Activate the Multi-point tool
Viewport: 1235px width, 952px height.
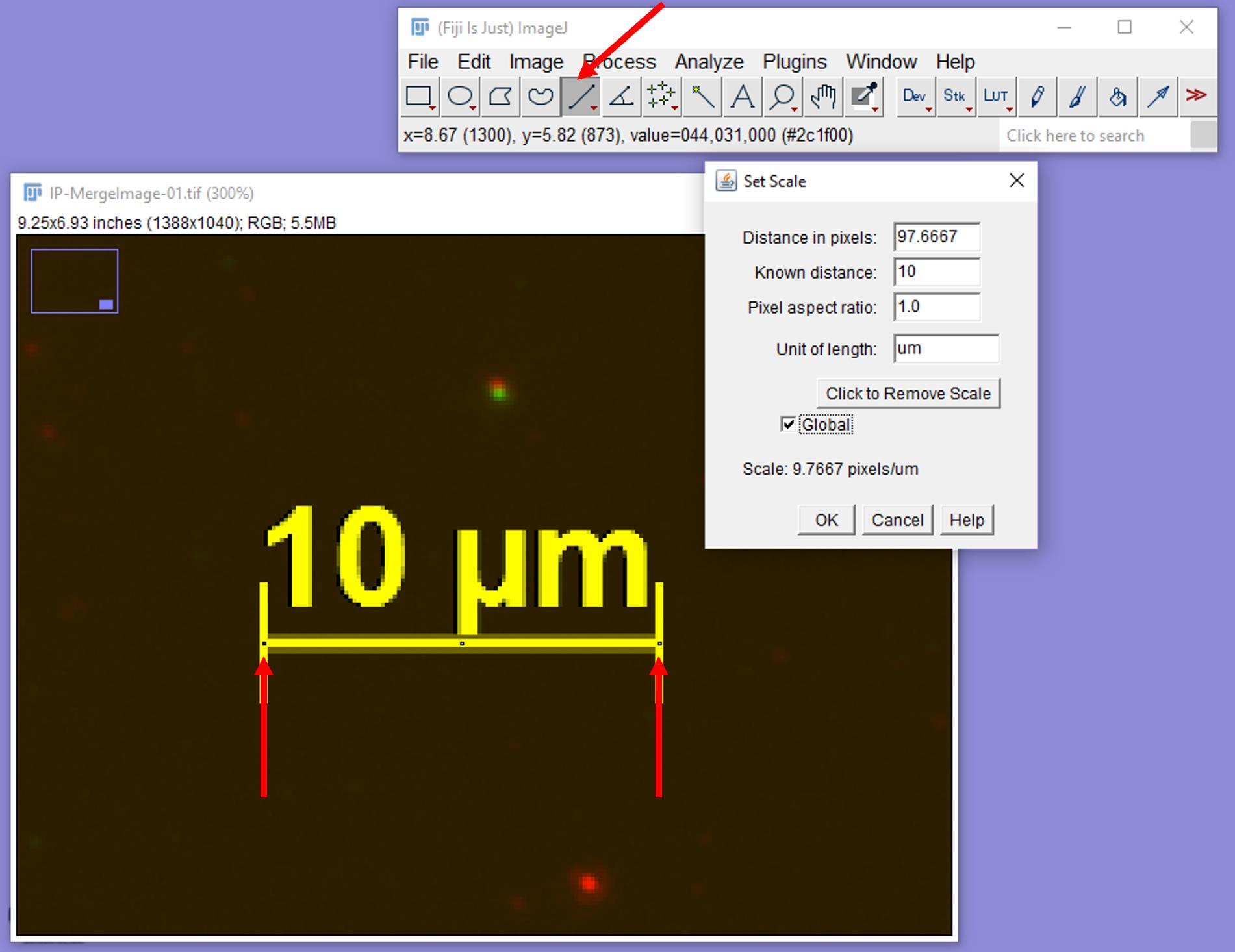(661, 97)
